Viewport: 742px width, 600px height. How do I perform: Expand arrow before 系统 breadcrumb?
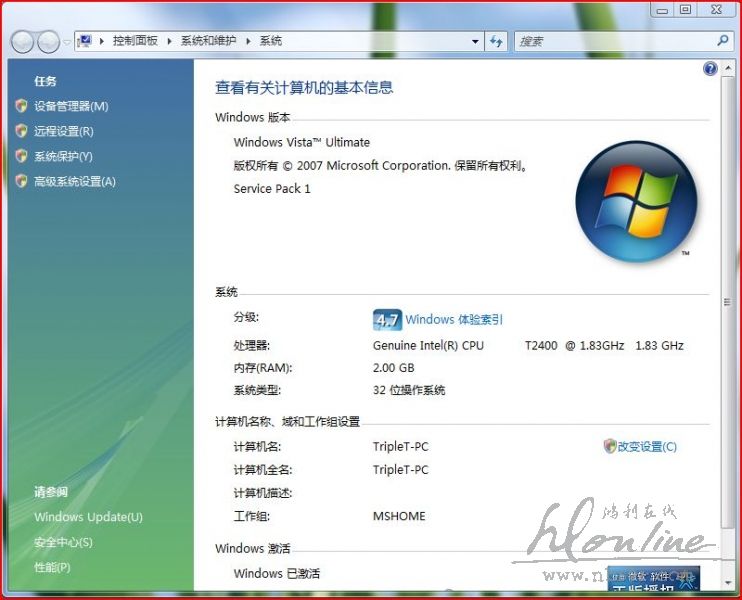pos(248,41)
